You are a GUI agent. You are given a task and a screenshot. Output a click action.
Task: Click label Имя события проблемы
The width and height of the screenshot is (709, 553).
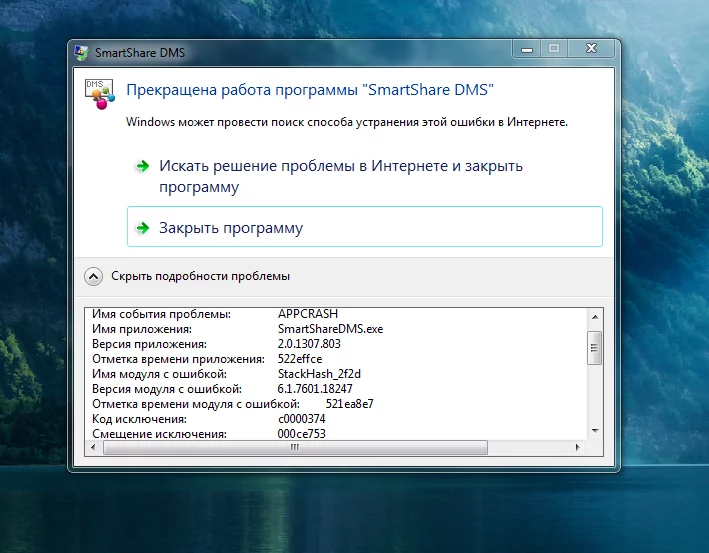161,314
